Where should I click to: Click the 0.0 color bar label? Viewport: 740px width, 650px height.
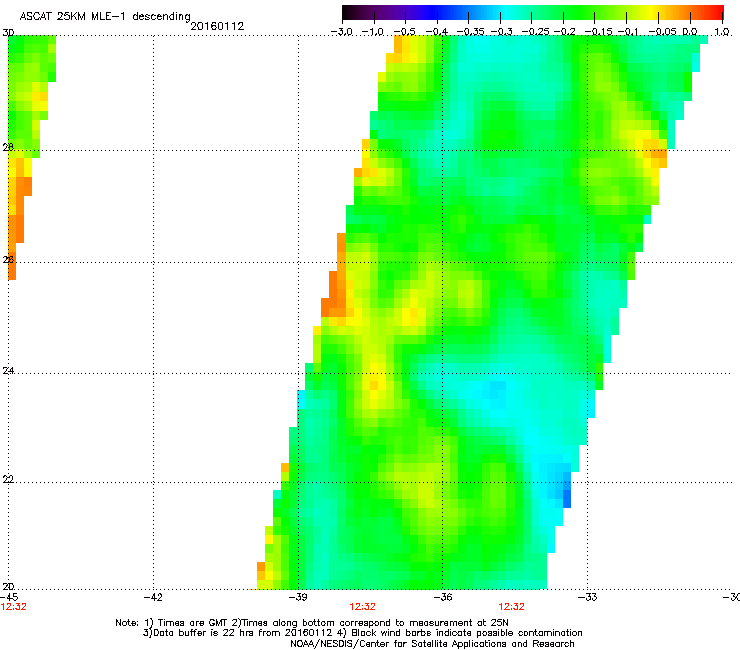pyautogui.click(x=690, y=32)
